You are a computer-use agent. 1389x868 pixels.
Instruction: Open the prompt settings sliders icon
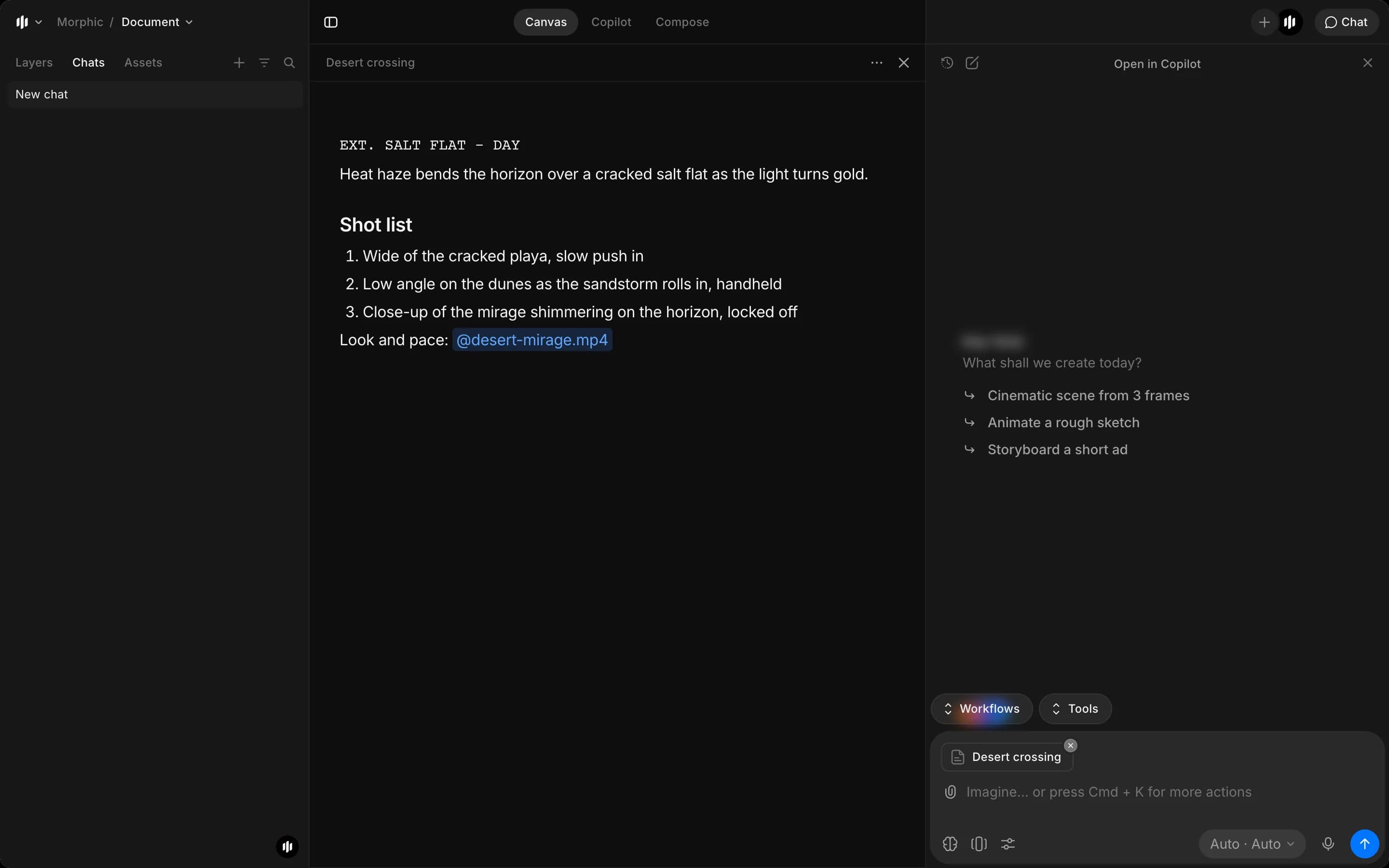coord(1008,844)
